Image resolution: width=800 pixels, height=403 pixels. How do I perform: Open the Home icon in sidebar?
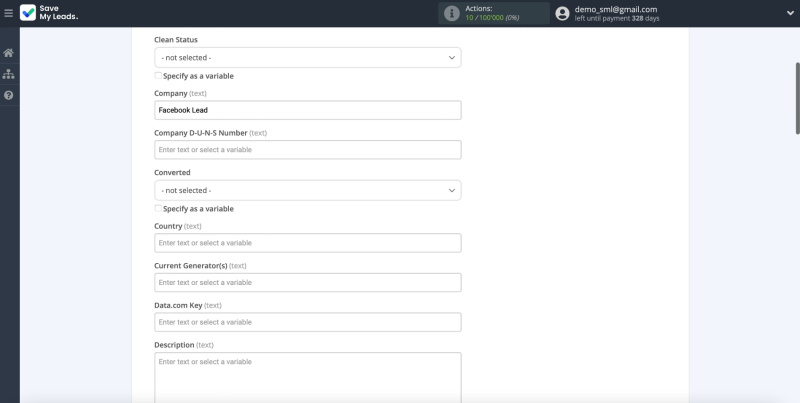[9, 52]
